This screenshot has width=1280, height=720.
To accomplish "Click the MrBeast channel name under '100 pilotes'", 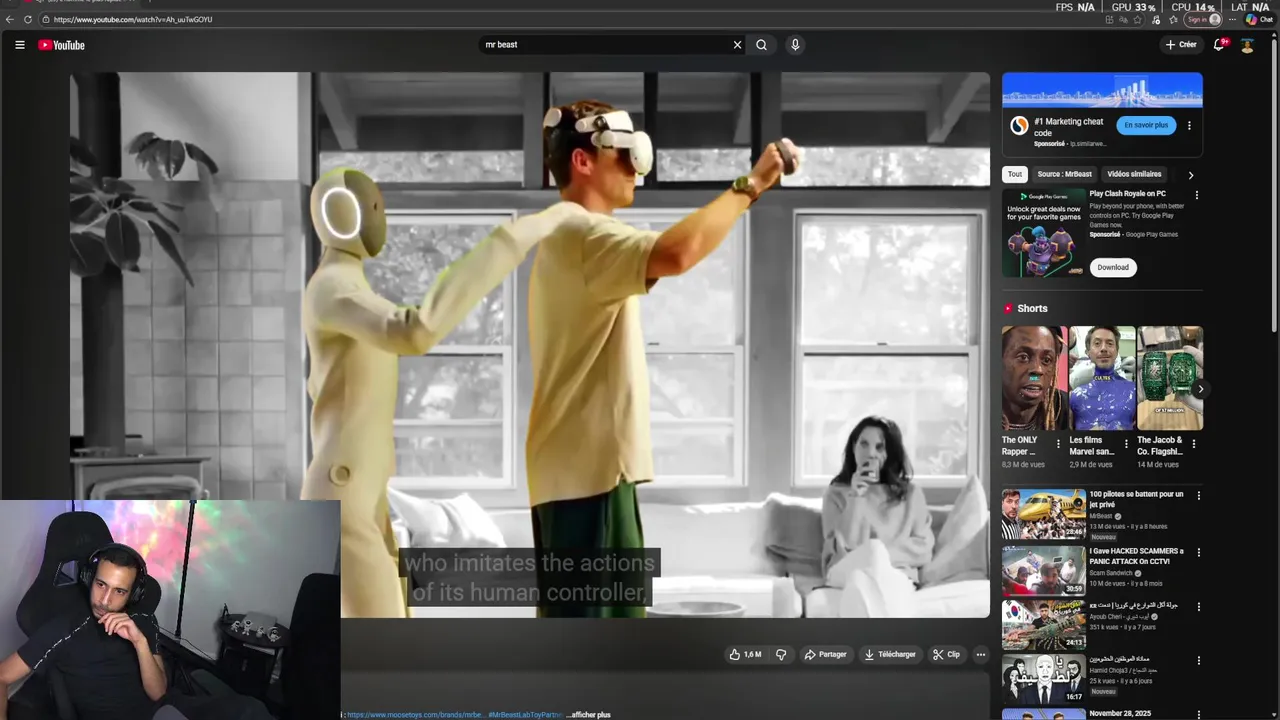I will (1101, 517).
